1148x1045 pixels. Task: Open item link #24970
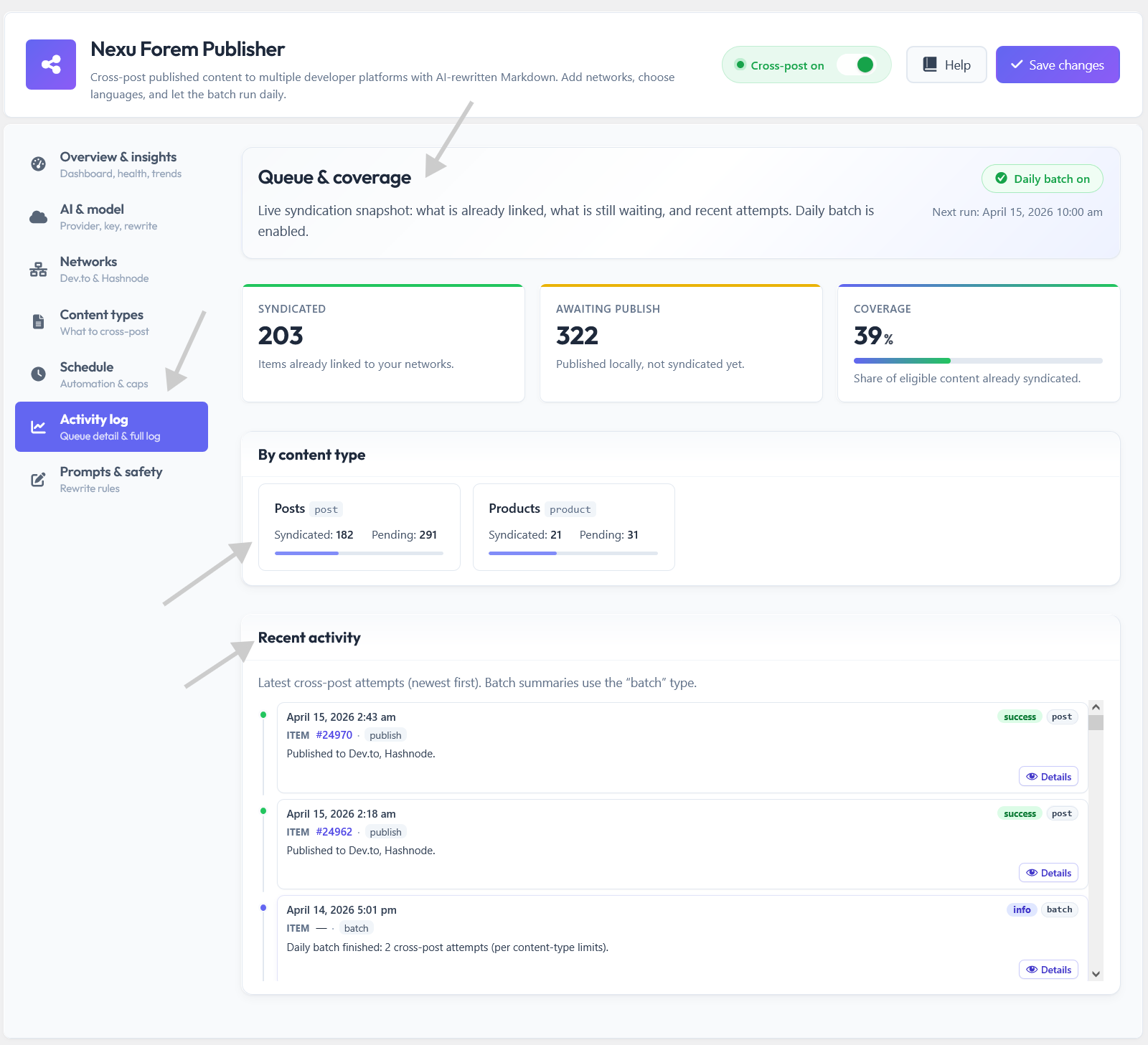pyautogui.click(x=334, y=735)
